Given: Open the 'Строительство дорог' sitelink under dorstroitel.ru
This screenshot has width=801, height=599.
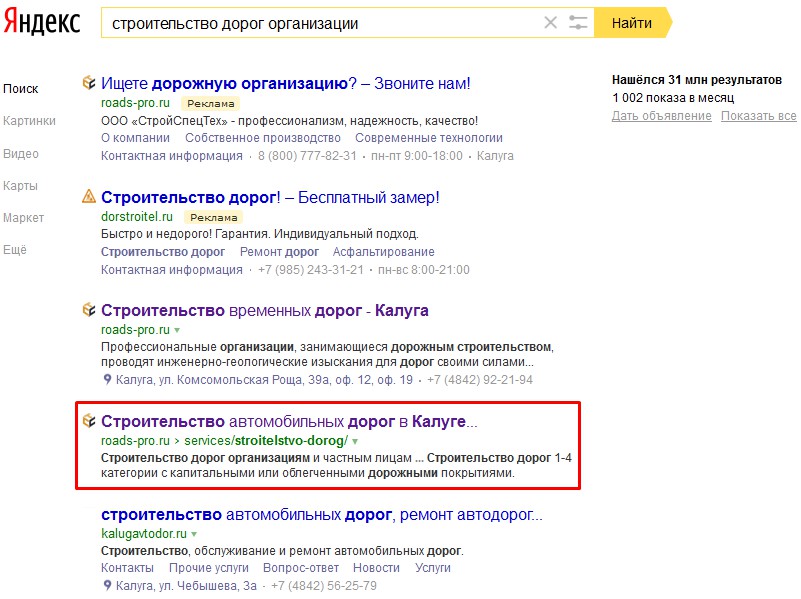Looking at the screenshot, I should (x=163, y=252).
